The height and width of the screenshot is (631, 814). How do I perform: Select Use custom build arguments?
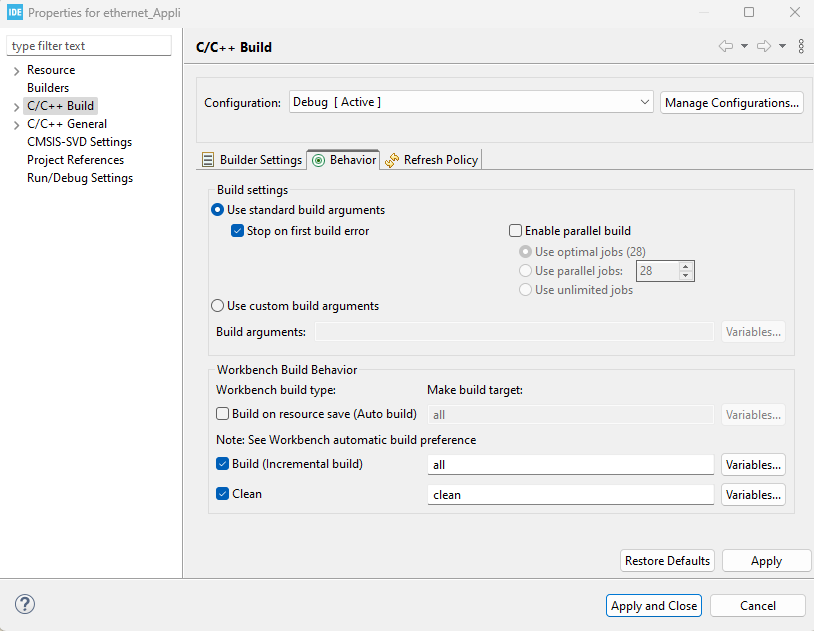[x=218, y=306]
